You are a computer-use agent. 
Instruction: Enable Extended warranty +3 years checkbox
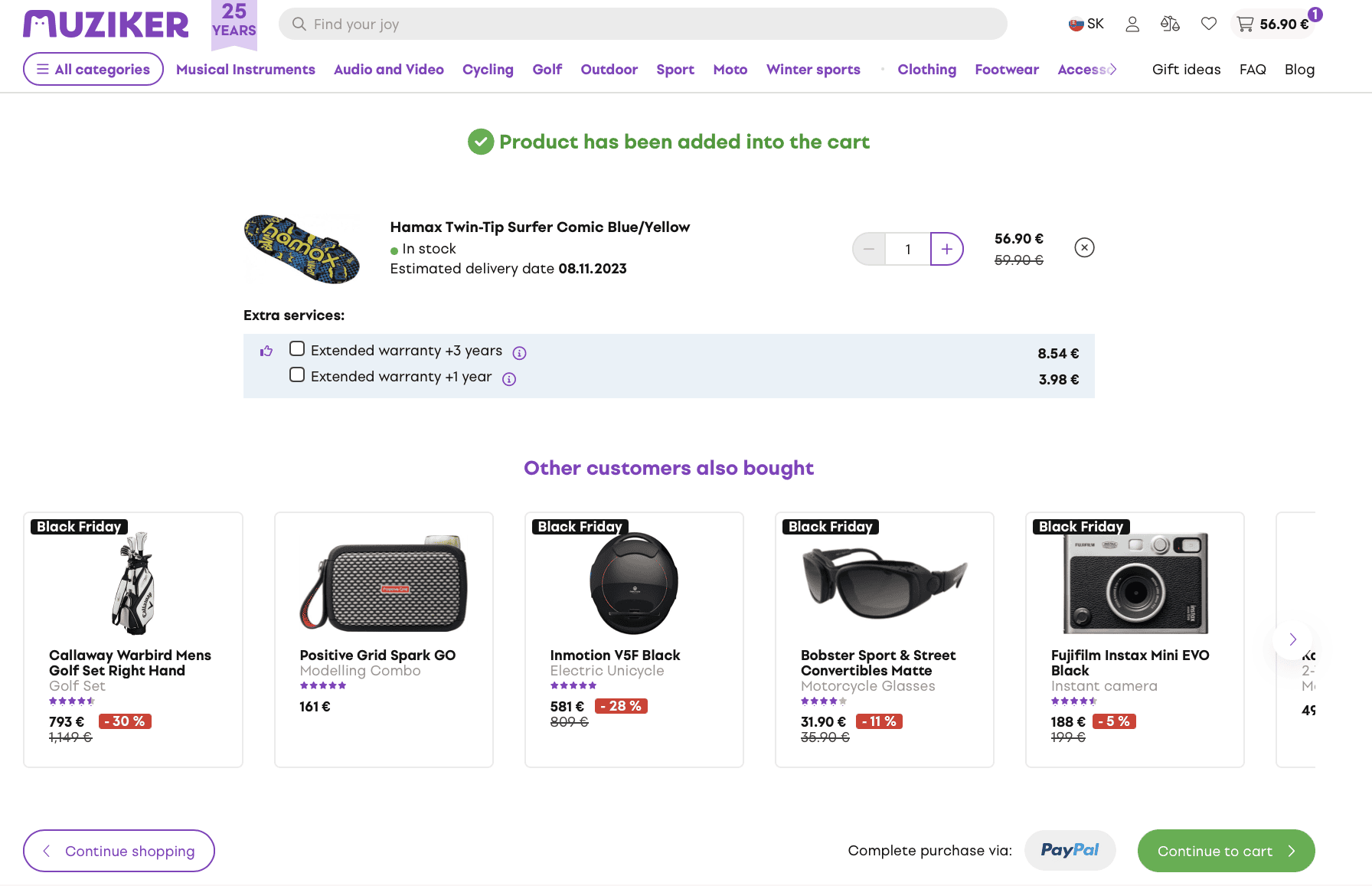pos(297,349)
